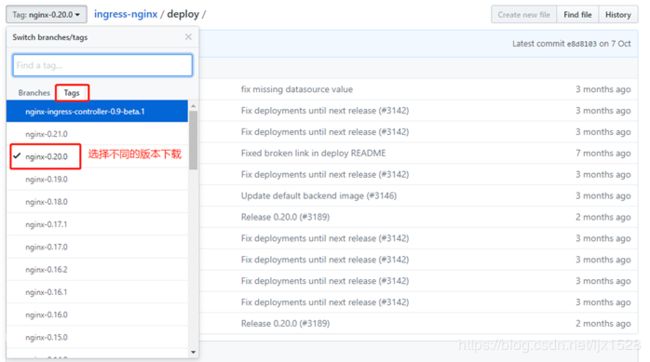Select tag nginx-0.16.2
The width and height of the screenshot is (650, 362).
tap(97, 270)
